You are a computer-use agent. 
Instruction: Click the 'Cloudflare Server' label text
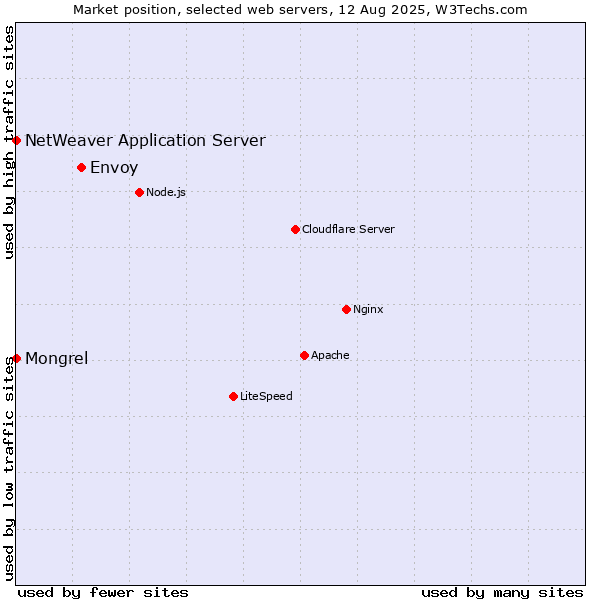click(348, 229)
